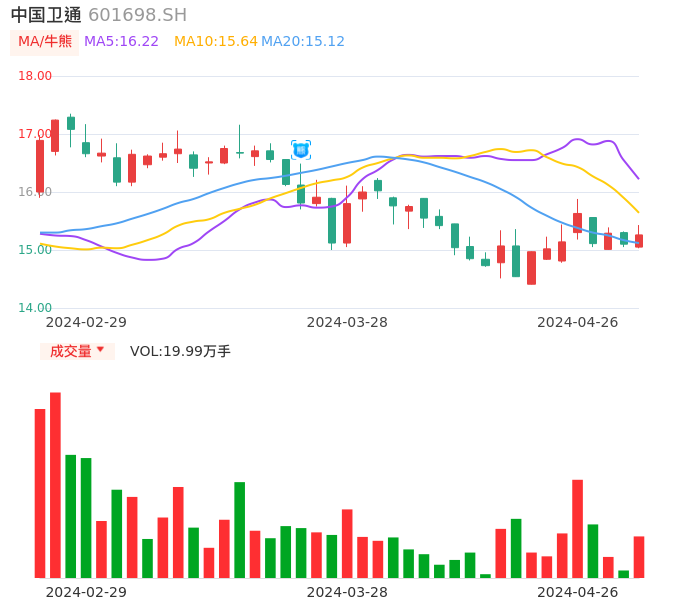This screenshot has width=686, height=606.
Task: Click the lowest red candlestick near 14.50
Action: pyautogui.click(x=532, y=268)
